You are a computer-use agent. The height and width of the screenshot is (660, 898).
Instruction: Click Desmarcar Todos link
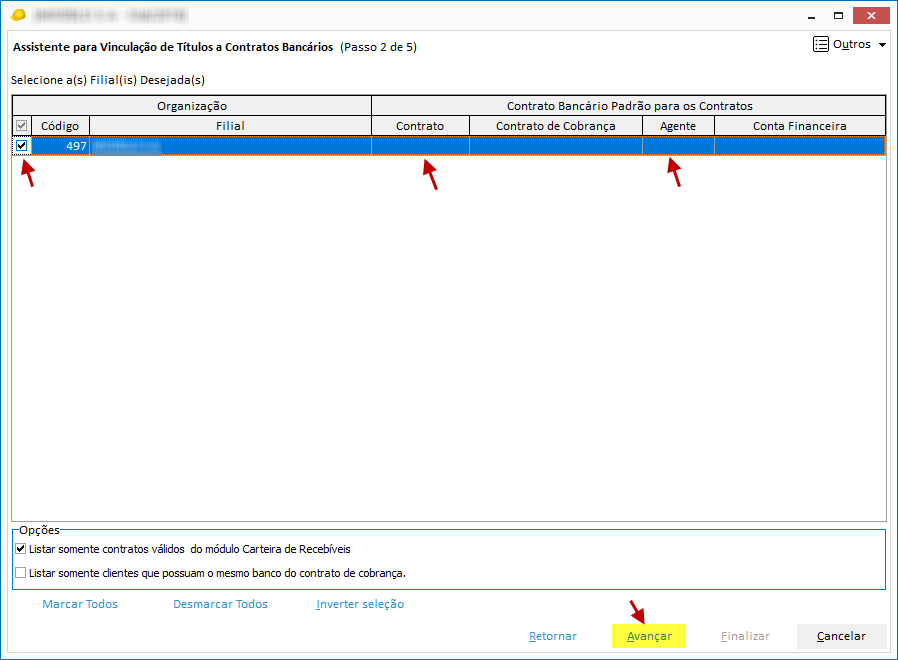[220, 604]
